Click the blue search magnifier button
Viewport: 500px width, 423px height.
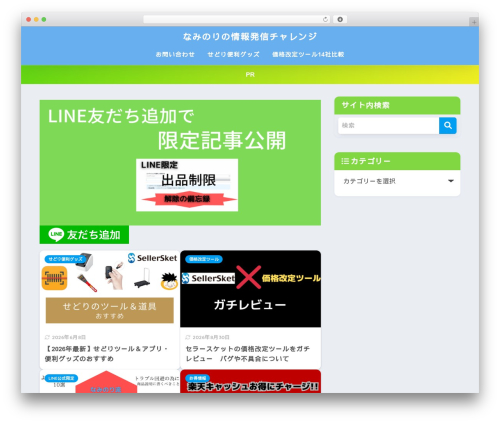447,125
